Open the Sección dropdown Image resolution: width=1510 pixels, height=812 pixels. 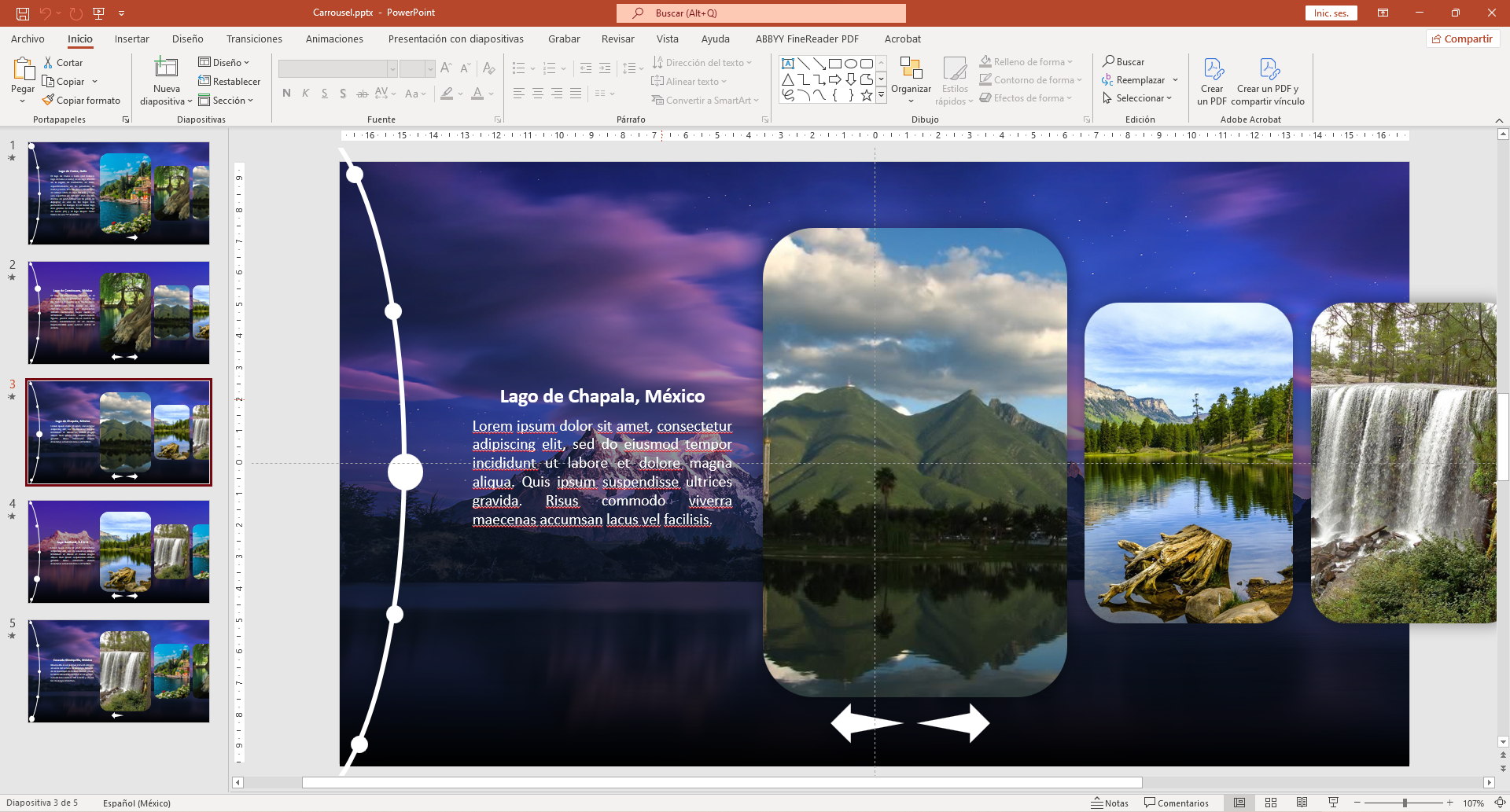tap(226, 101)
